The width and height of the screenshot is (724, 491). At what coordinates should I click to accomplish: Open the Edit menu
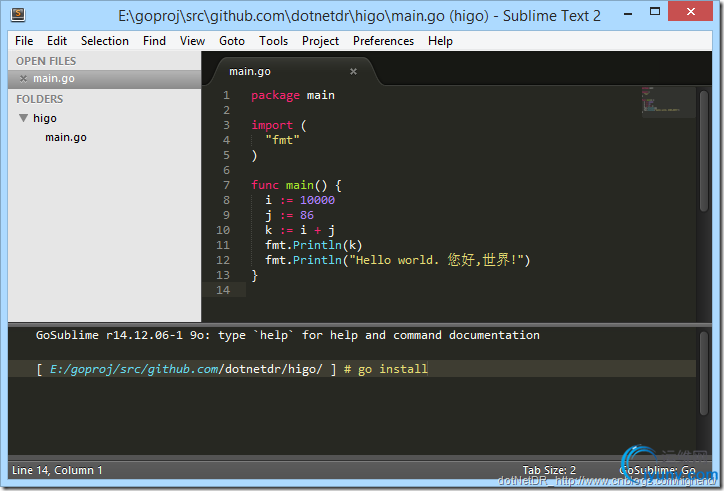point(57,41)
